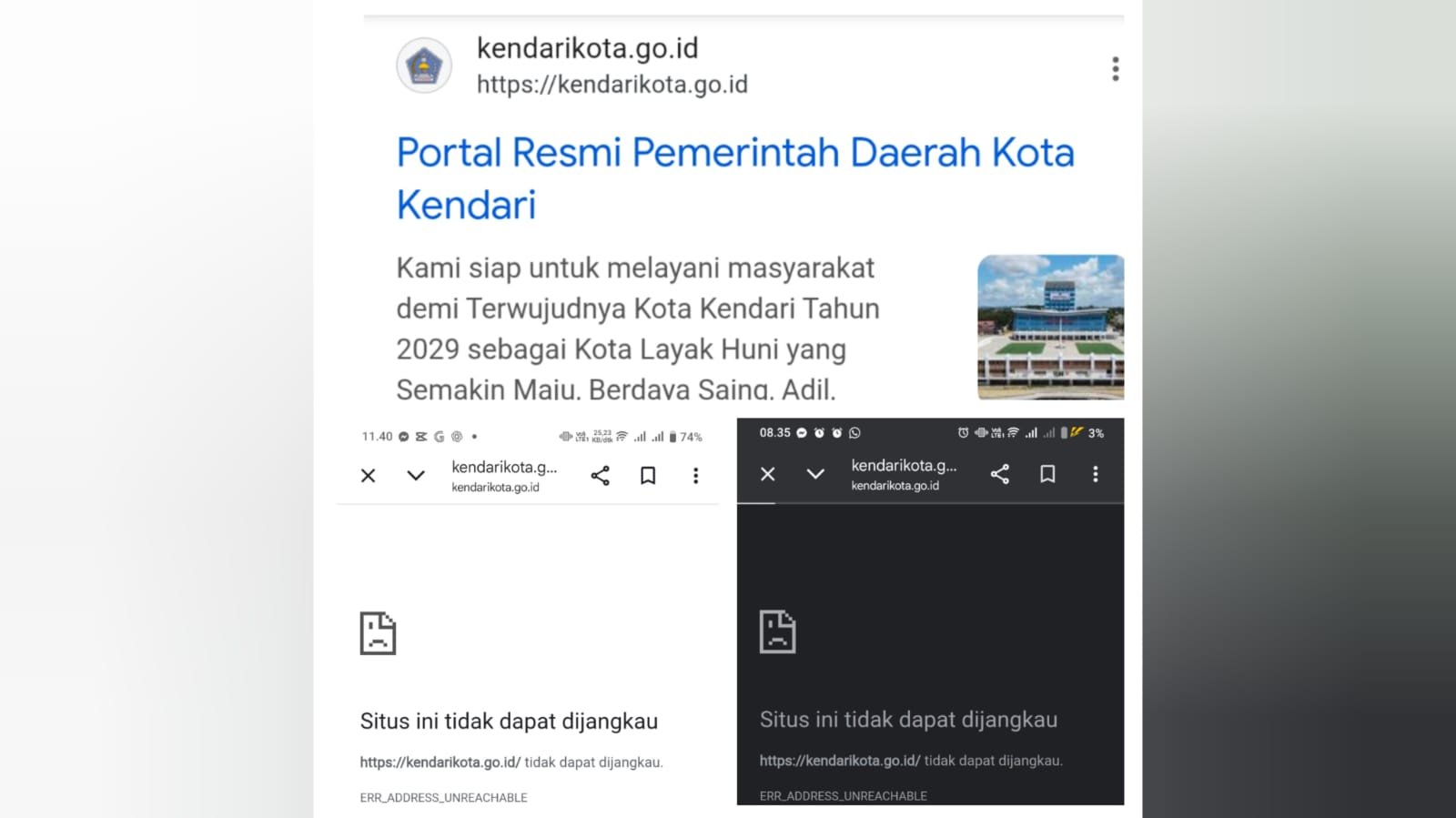This screenshot has width=1456, height=818.
Task: Open Portal Resmi Pemerintah Daerah Kota Kendari link
Action: click(735, 178)
